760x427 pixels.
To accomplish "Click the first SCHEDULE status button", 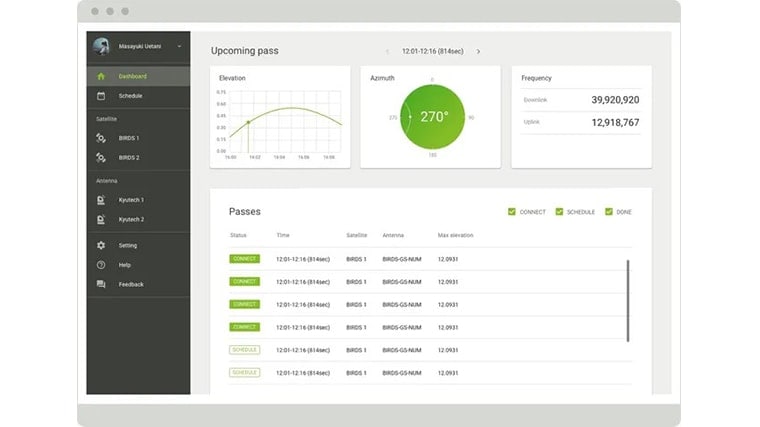I will (x=244, y=350).
